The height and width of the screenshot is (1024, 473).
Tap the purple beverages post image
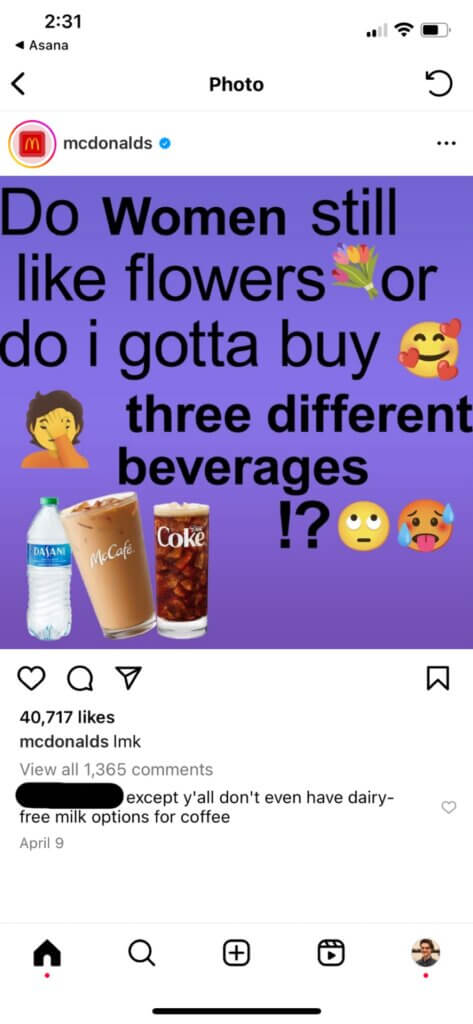[236, 412]
